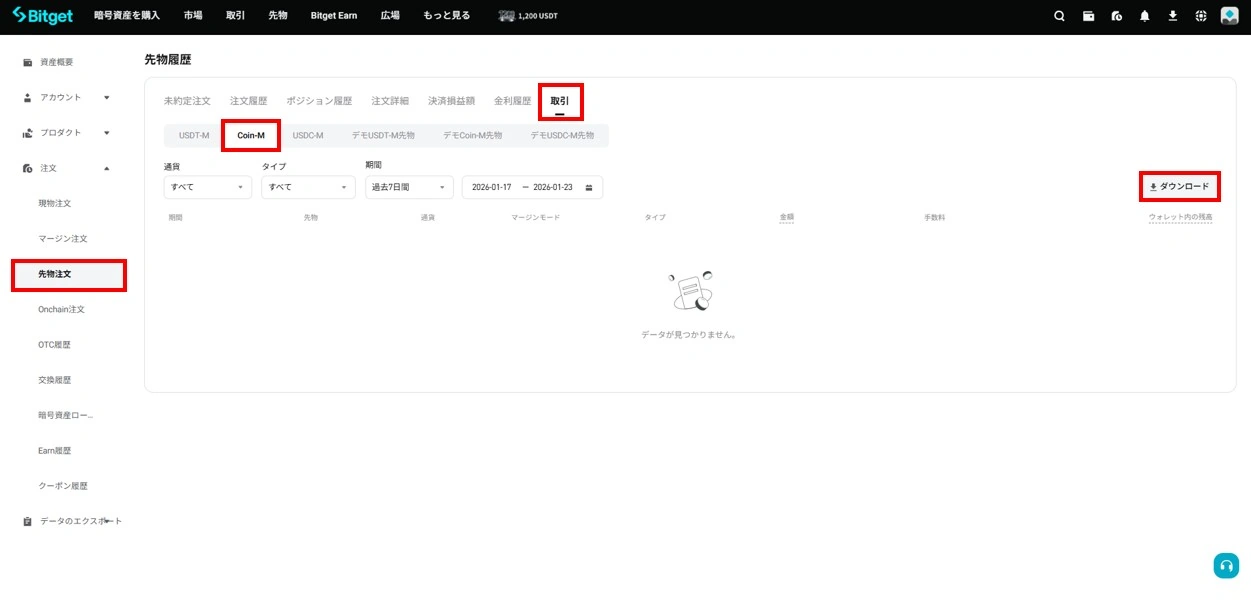Click the データのエクスポート clipboard icon
Viewport: 1251px width, 600px height.
tap(28, 521)
